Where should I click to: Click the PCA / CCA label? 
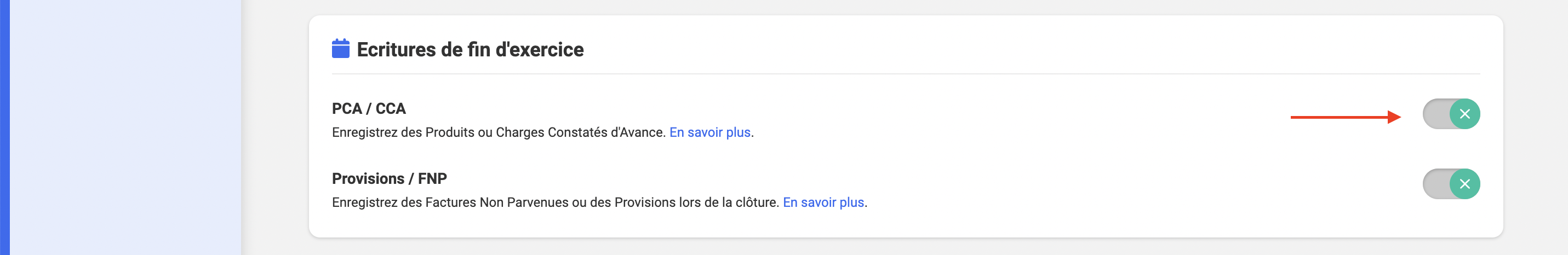point(369,108)
